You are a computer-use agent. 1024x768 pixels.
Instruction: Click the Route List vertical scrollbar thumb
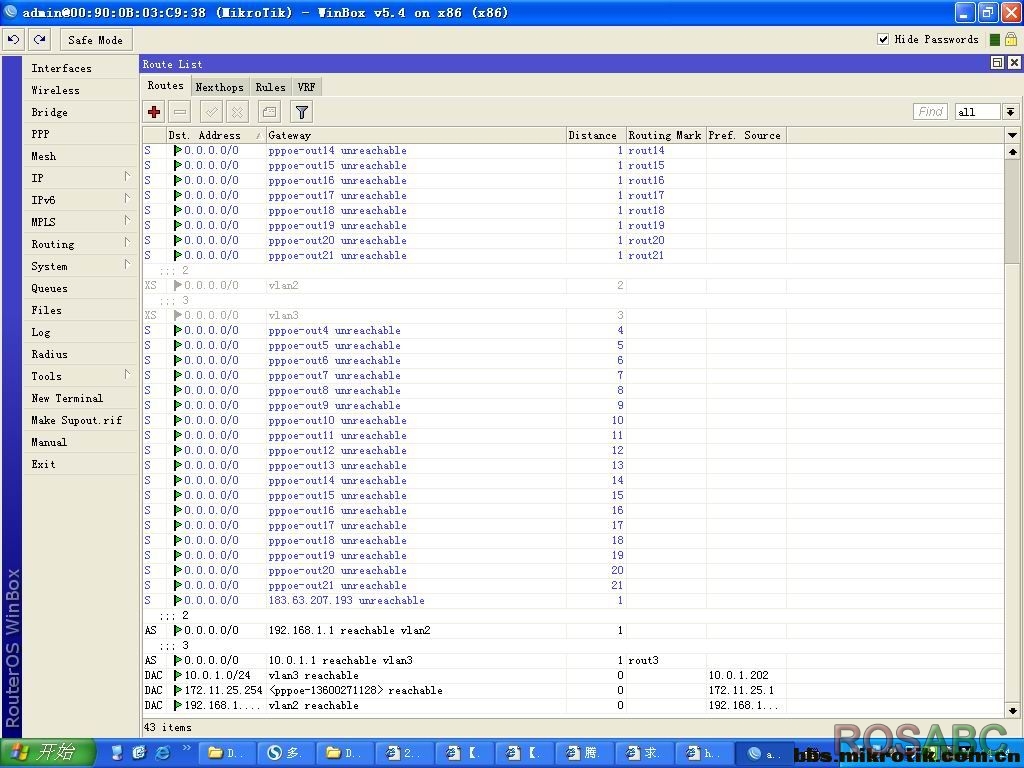tap(1012, 210)
